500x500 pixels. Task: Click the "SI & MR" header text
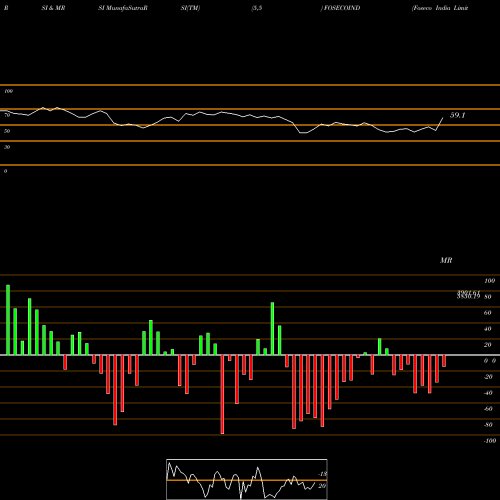coord(53,8)
